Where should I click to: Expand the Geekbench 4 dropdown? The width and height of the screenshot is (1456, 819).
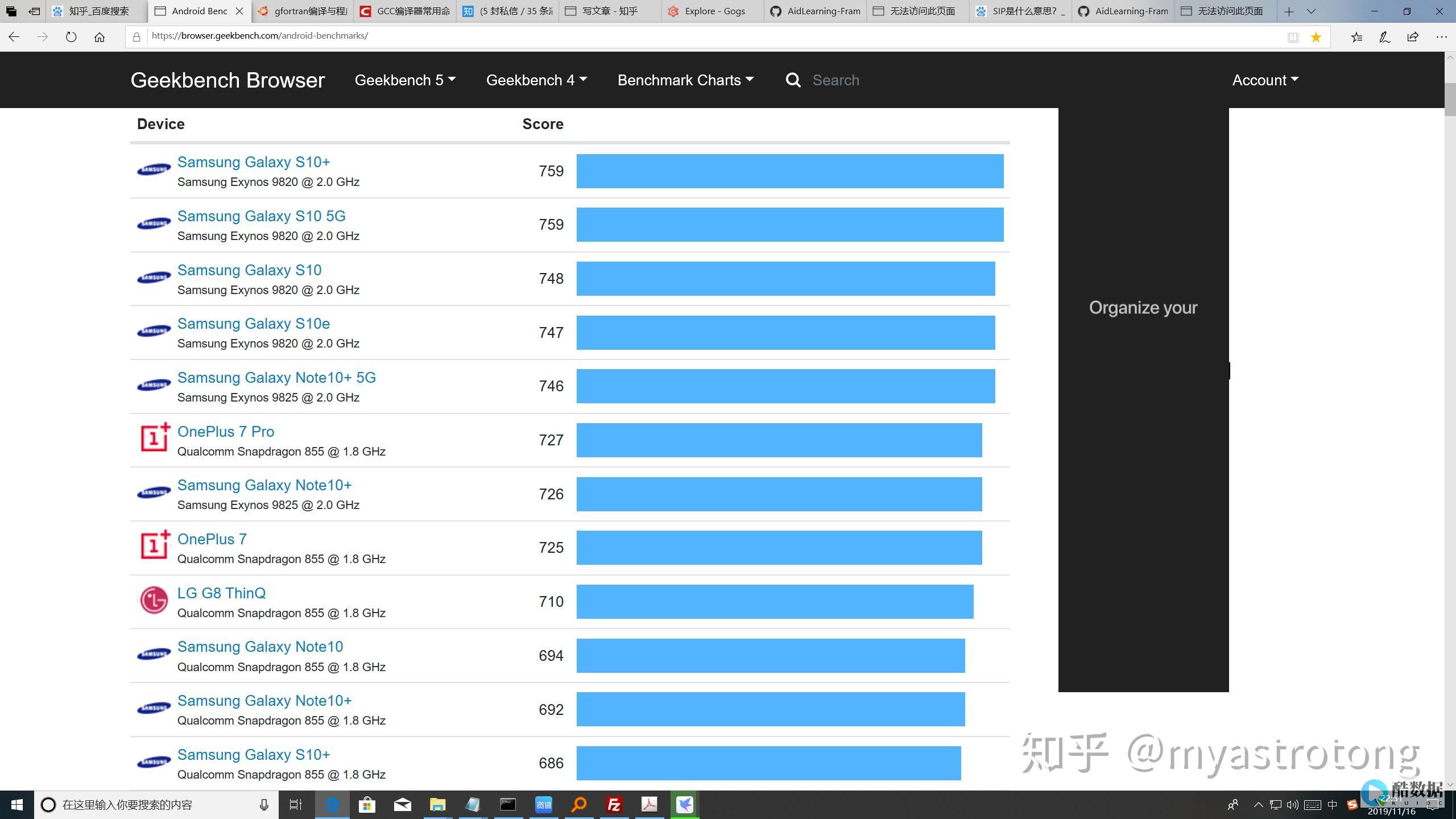tap(536, 80)
